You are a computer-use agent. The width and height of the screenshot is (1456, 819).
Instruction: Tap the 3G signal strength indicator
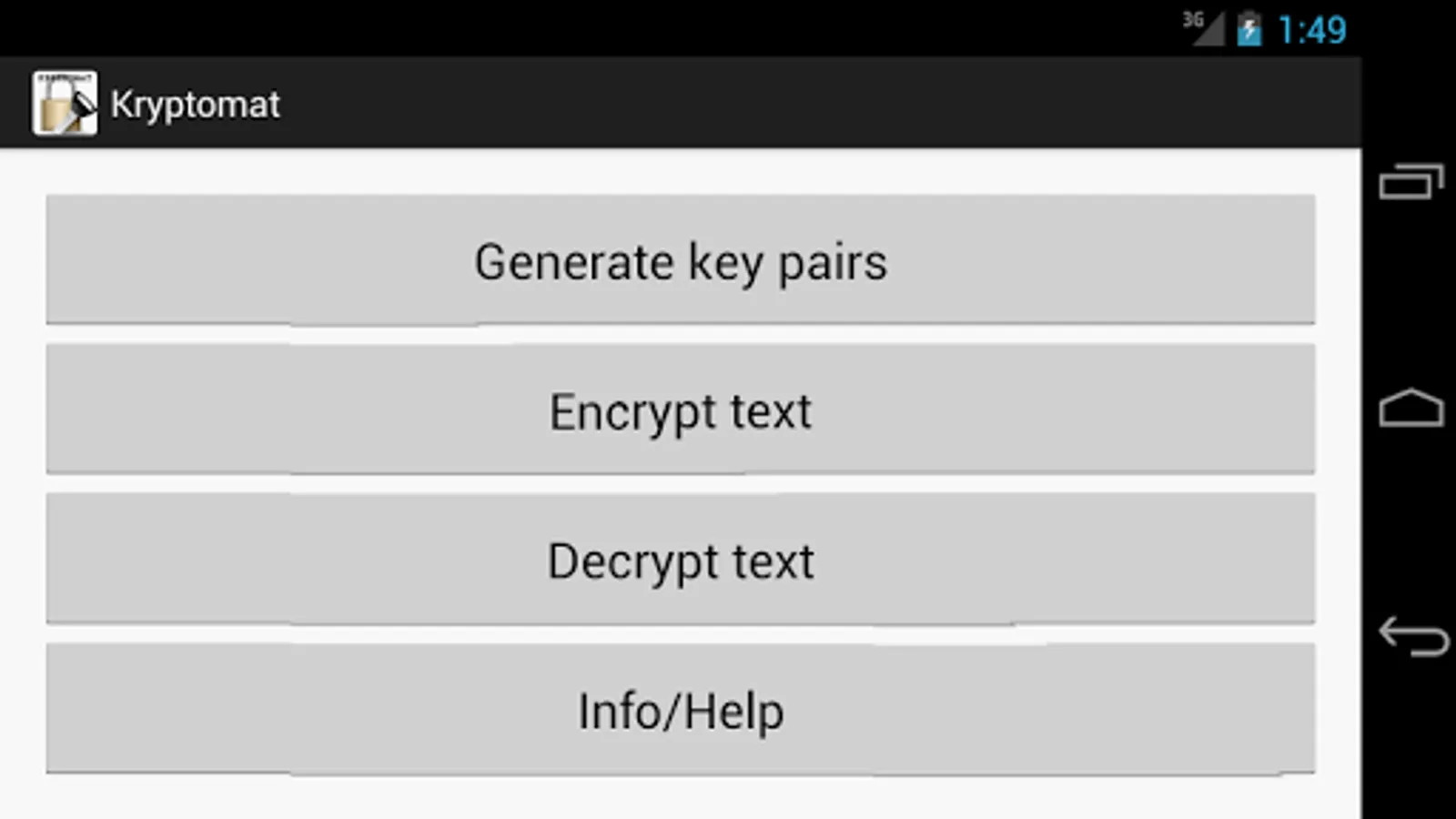[1205, 28]
